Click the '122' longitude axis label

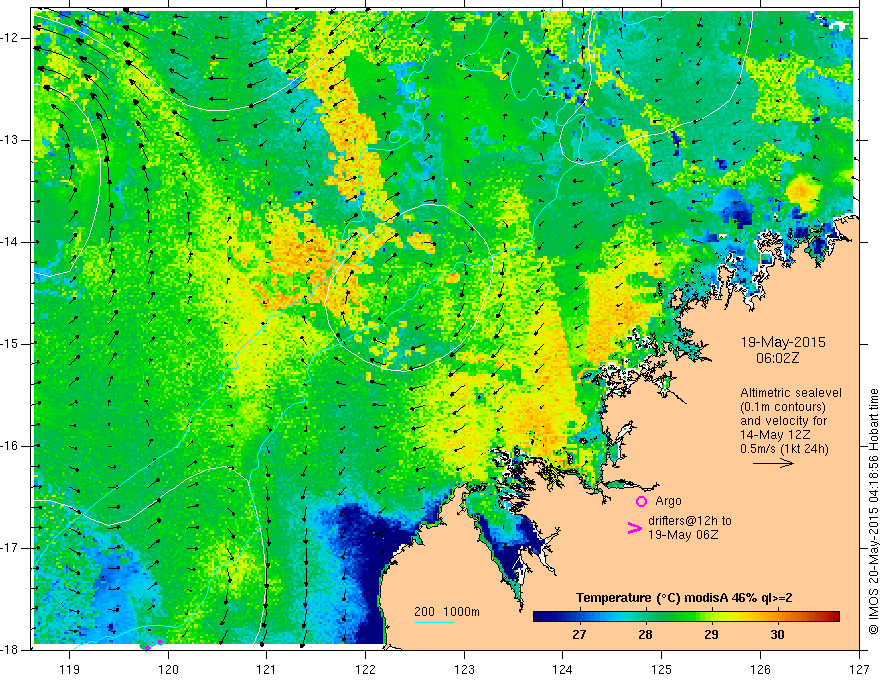click(x=365, y=669)
